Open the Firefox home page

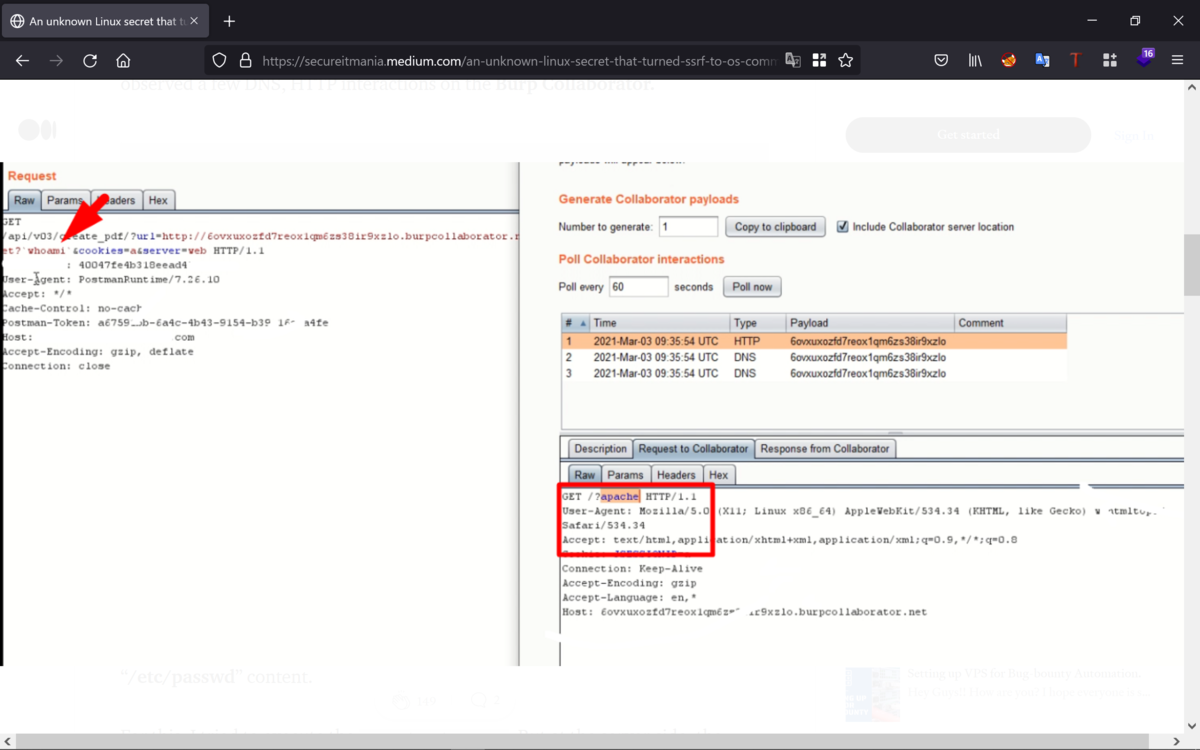coord(123,61)
